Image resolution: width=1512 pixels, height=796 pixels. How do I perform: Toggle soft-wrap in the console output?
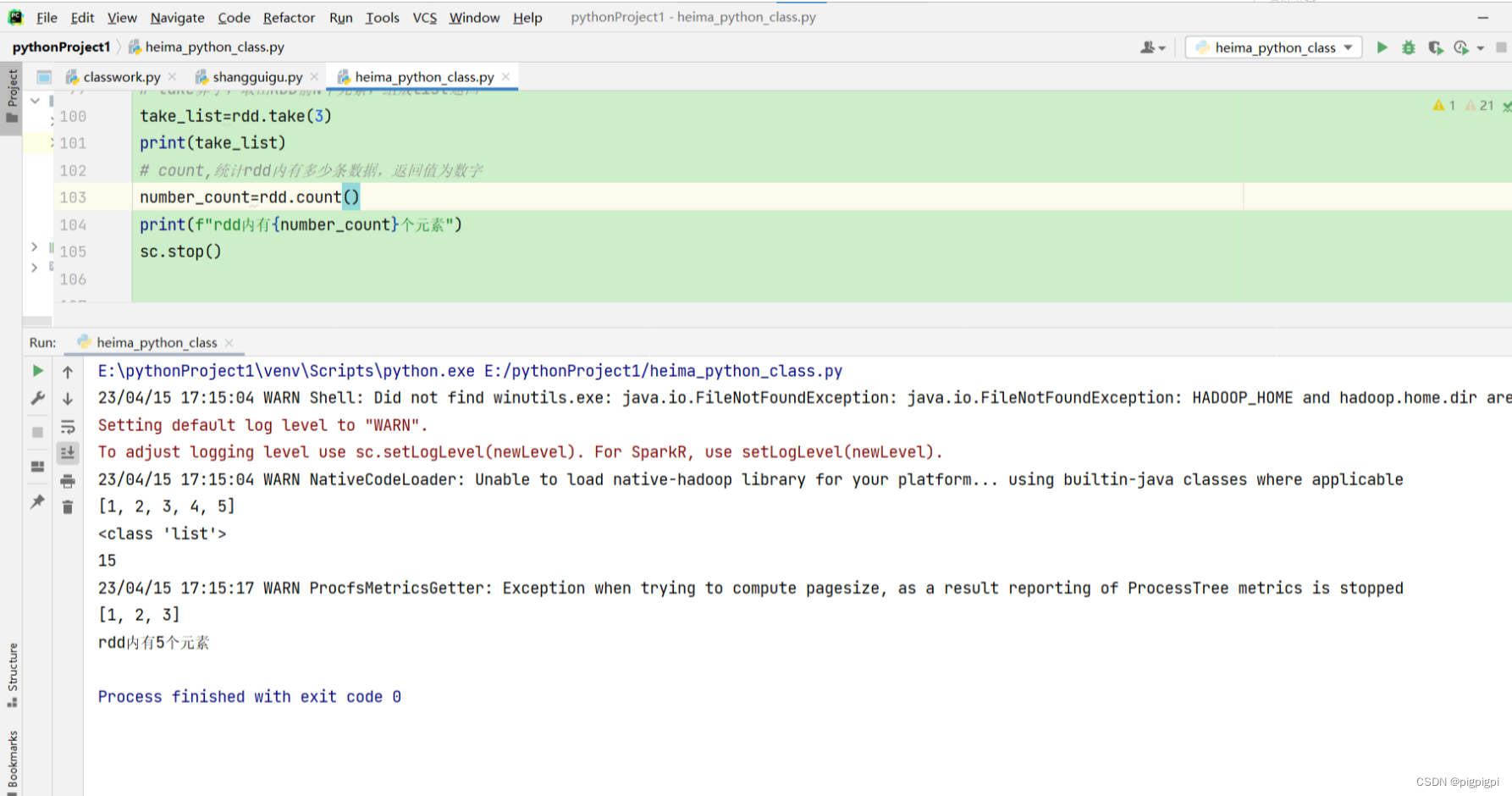tap(68, 426)
